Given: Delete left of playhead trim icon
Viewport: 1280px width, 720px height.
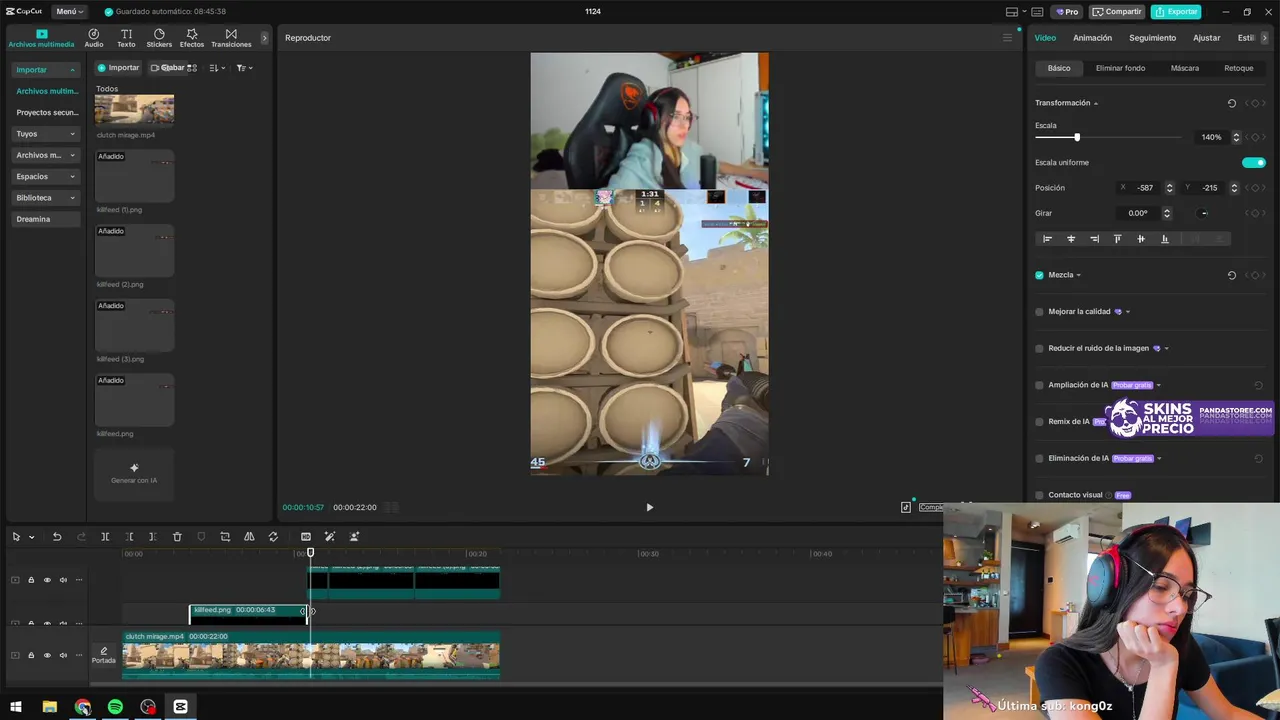Looking at the screenshot, I should click(x=129, y=537).
